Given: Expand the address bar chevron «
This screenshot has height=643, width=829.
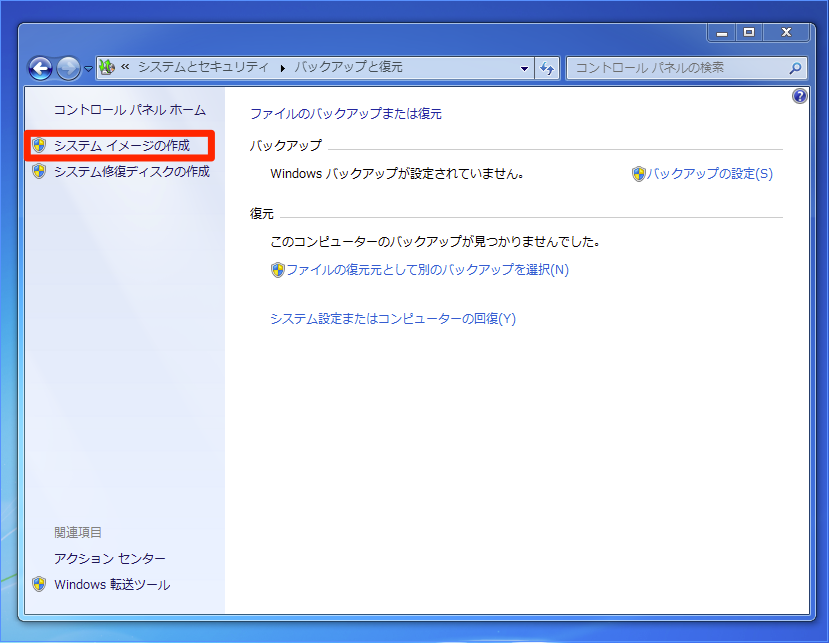Looking at the screenshot, I should (x=125, y=67).
